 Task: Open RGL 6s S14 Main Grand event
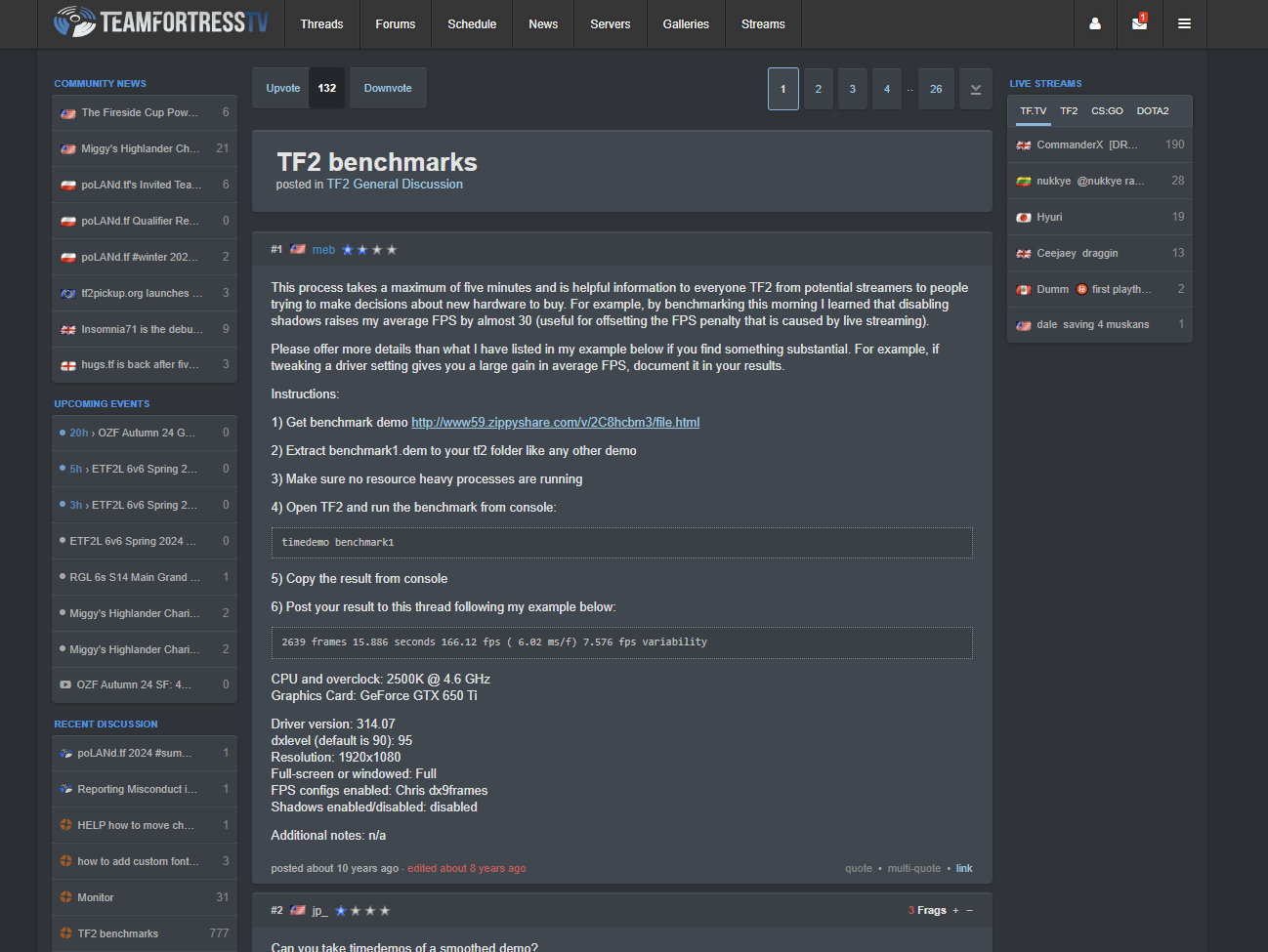coord(145,577)
